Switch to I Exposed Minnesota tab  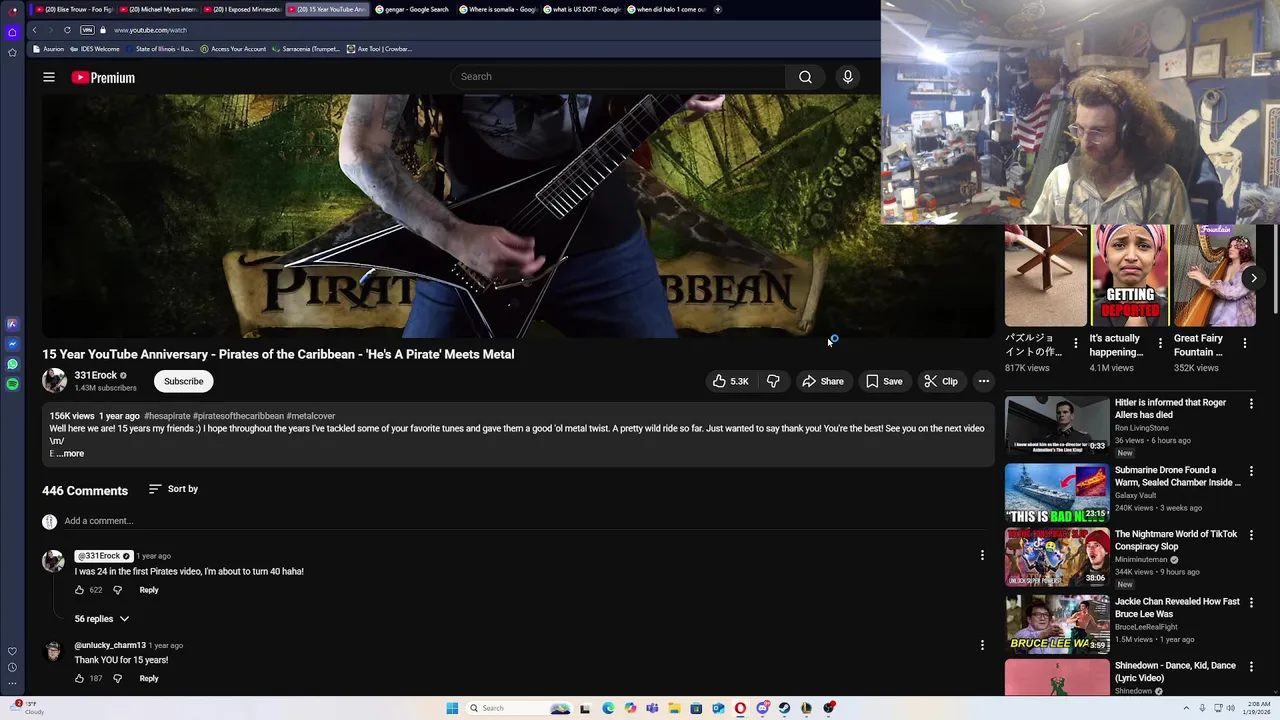pos(243,9)
